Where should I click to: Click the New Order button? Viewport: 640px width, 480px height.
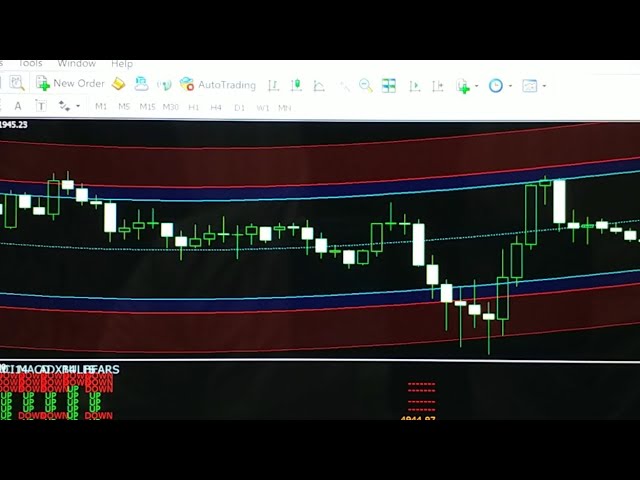coord(70,85)
